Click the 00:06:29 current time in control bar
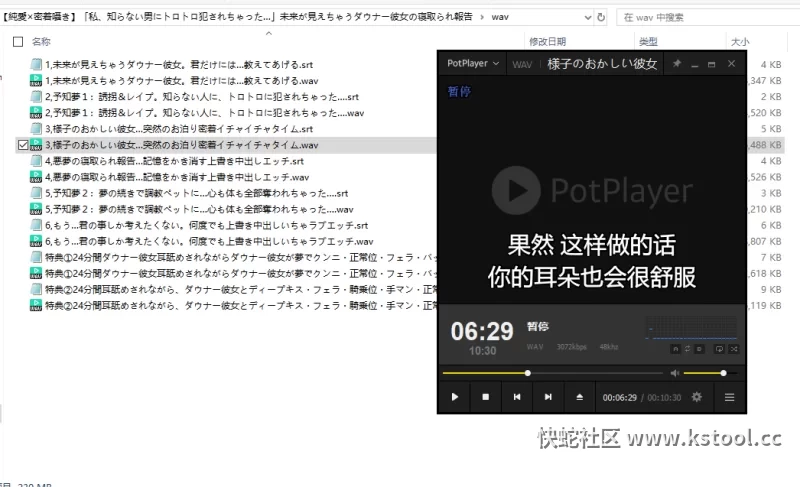This screenshot has height=487, width=800. click(x=619, y=398)
